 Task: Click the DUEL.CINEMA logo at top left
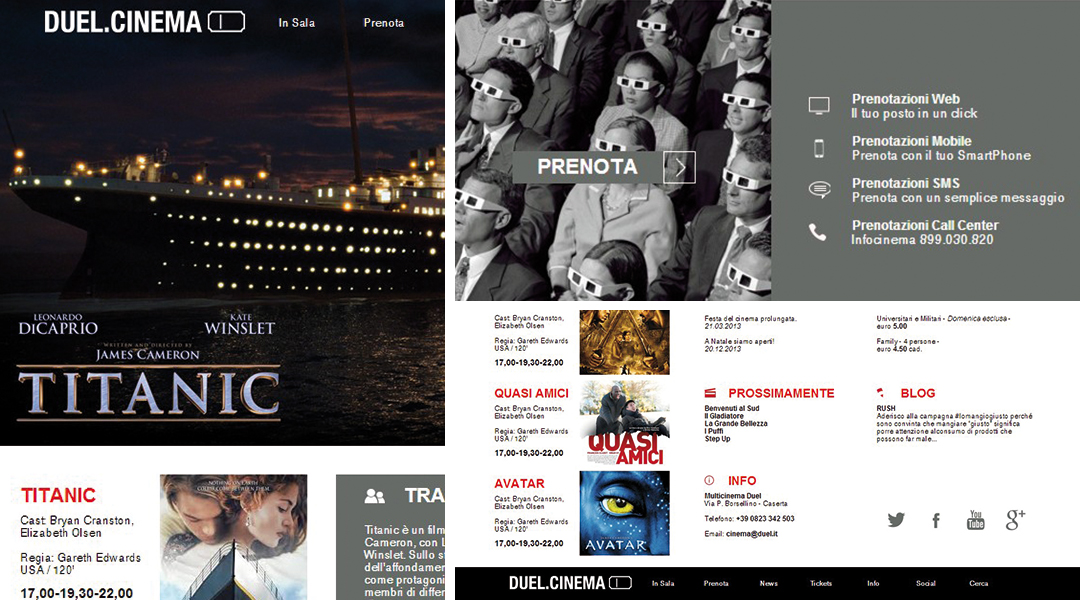pyautogui.click(x=145, y=22)
